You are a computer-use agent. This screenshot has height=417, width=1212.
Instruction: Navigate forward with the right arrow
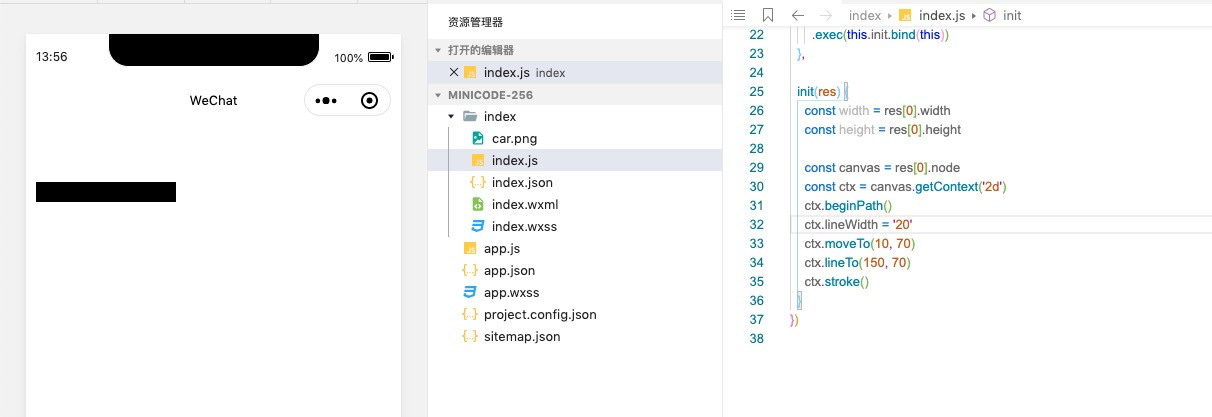(x=826, y=15)
